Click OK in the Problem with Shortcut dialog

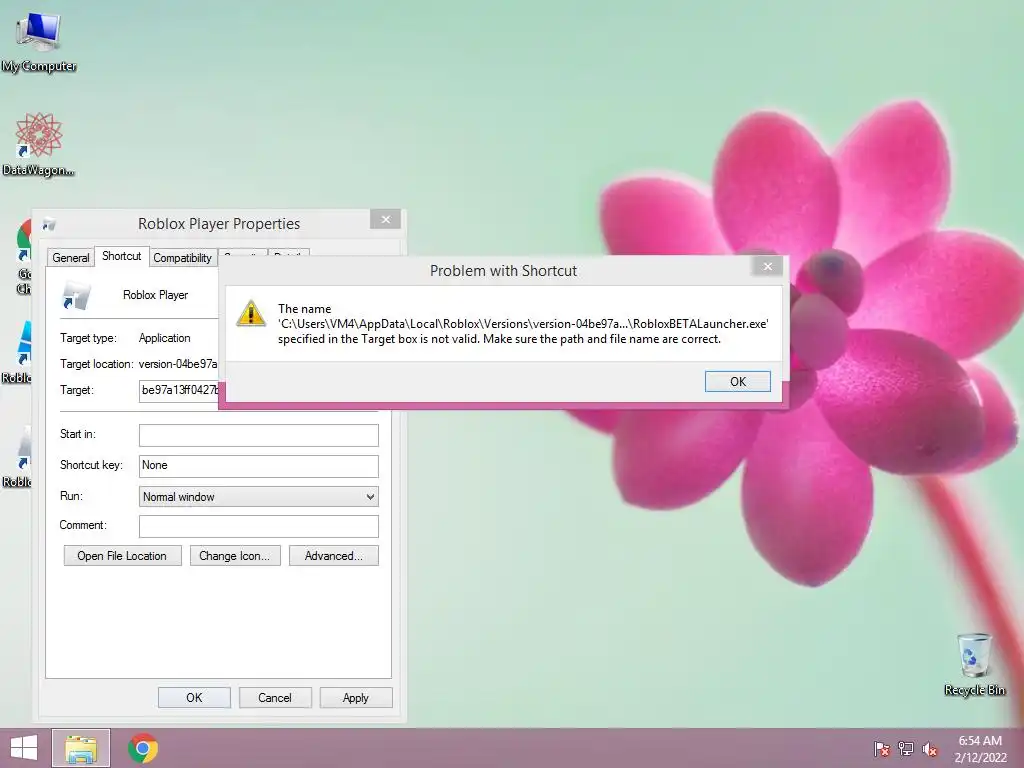[737, 381]
